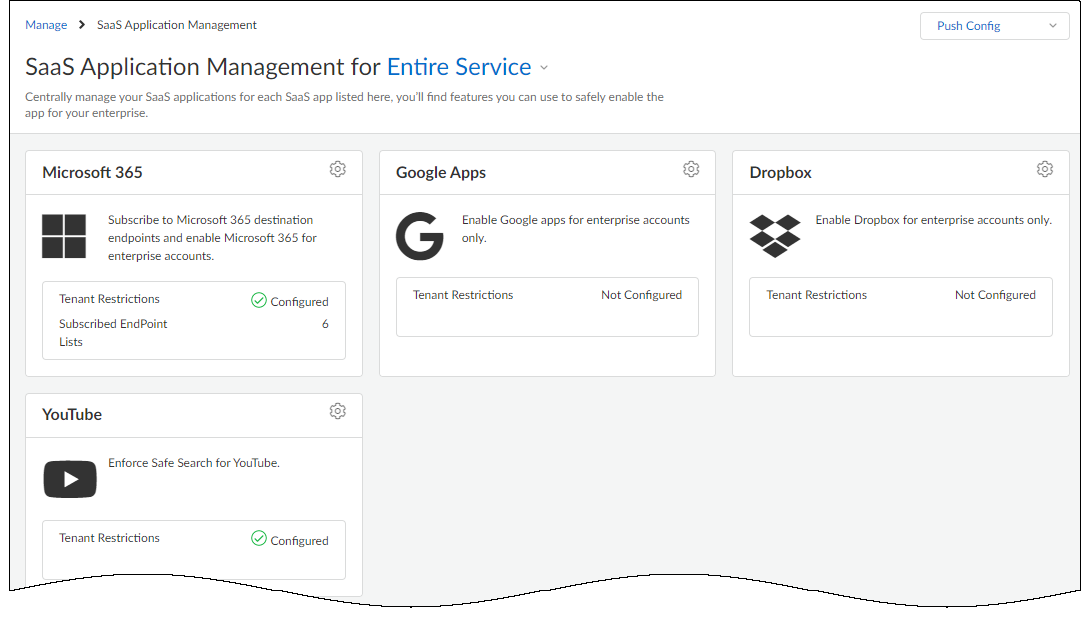This screenshot has width=1081, height=617.
Task: Click Google Apps Tenant Restrictions Not Configured
Action: (x=641, y=295)
